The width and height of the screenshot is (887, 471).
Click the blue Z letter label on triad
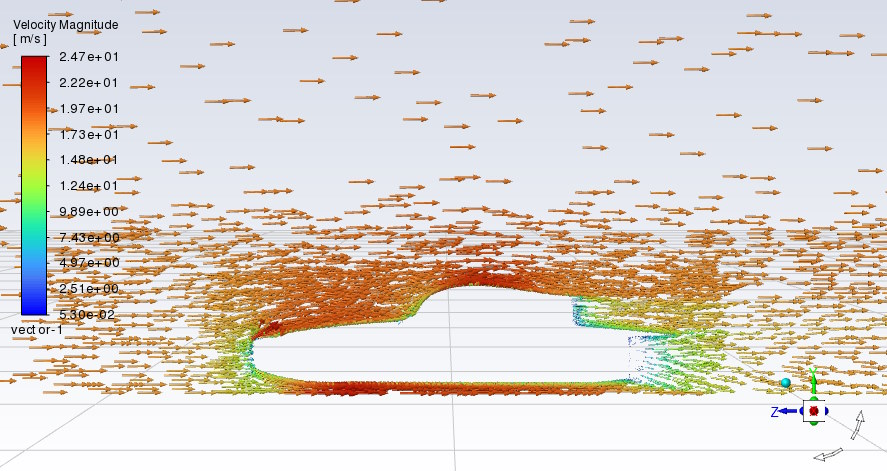[774, 411]
